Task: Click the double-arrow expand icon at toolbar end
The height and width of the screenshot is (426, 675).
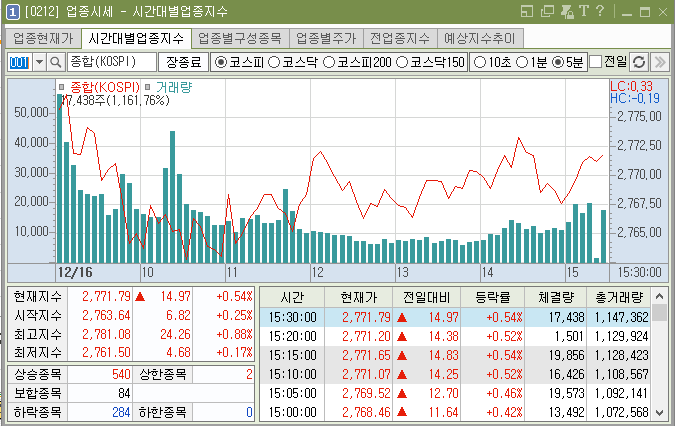Action: pos(660,62)
